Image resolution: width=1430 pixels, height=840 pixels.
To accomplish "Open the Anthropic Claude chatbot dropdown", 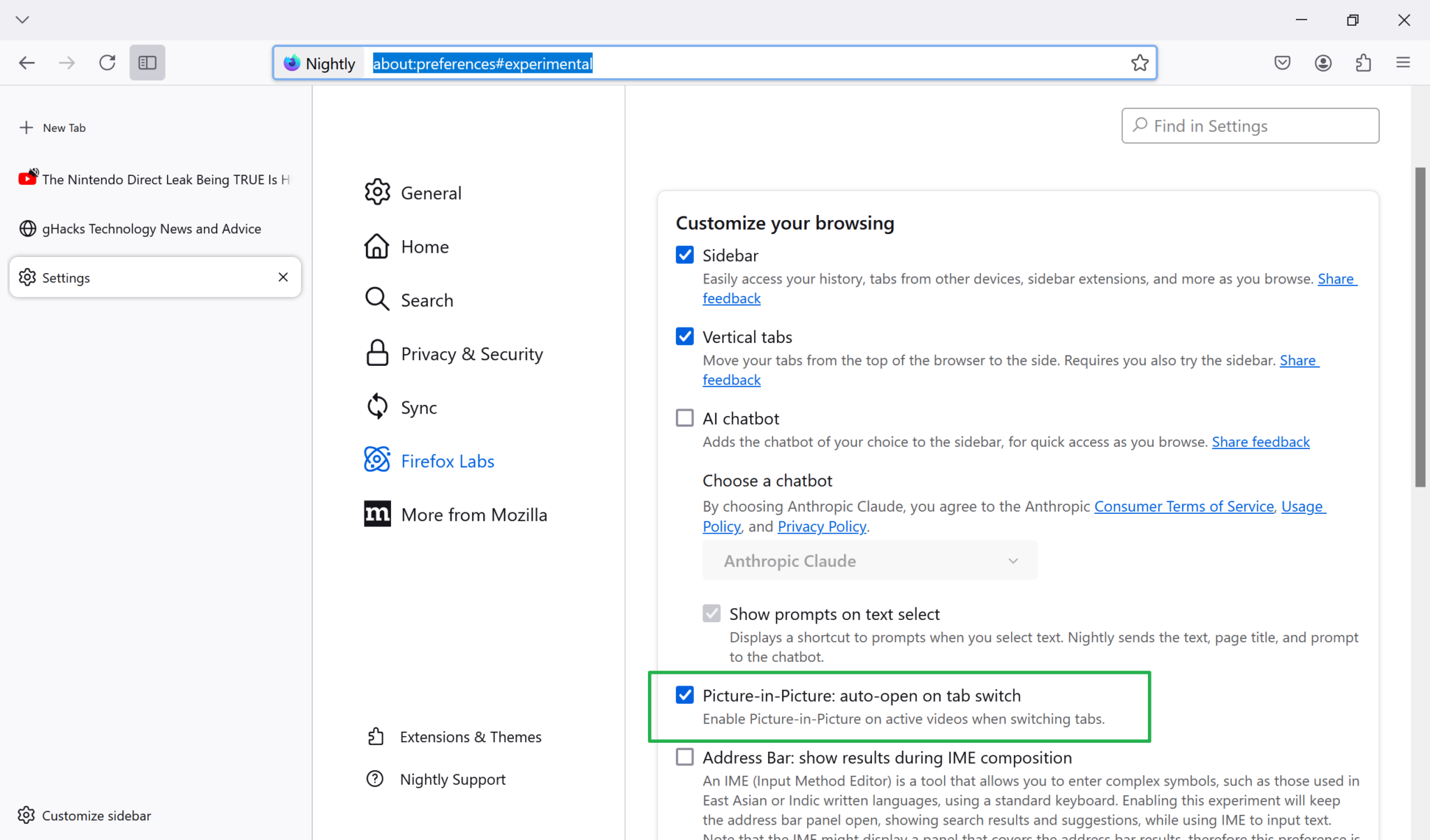I will pos(869,560).
